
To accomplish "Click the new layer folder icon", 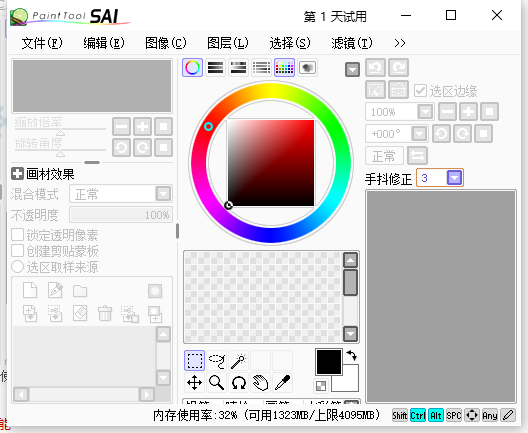I will pyautogui.click(x=80, y=291).
